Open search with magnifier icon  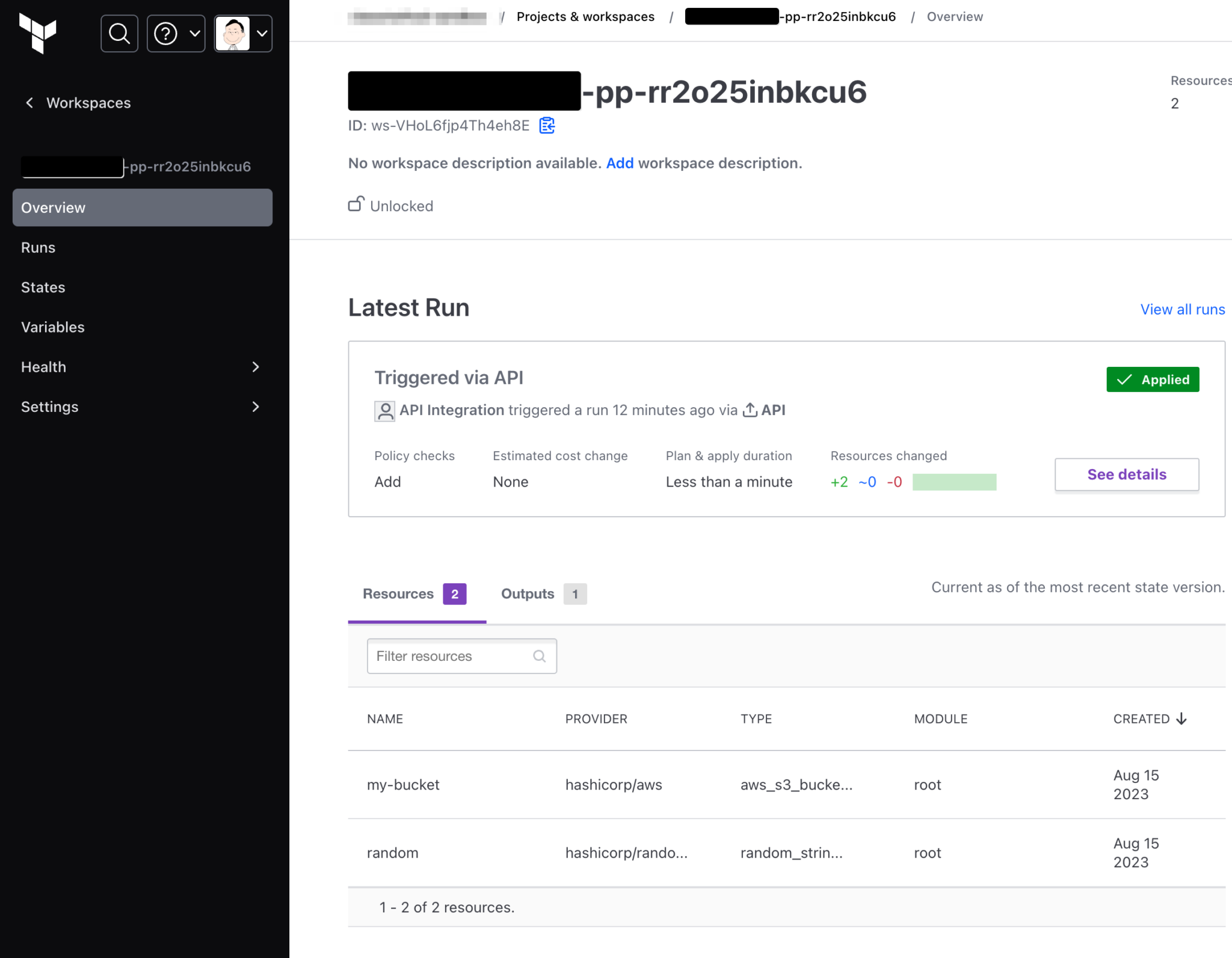pos(119,34)
